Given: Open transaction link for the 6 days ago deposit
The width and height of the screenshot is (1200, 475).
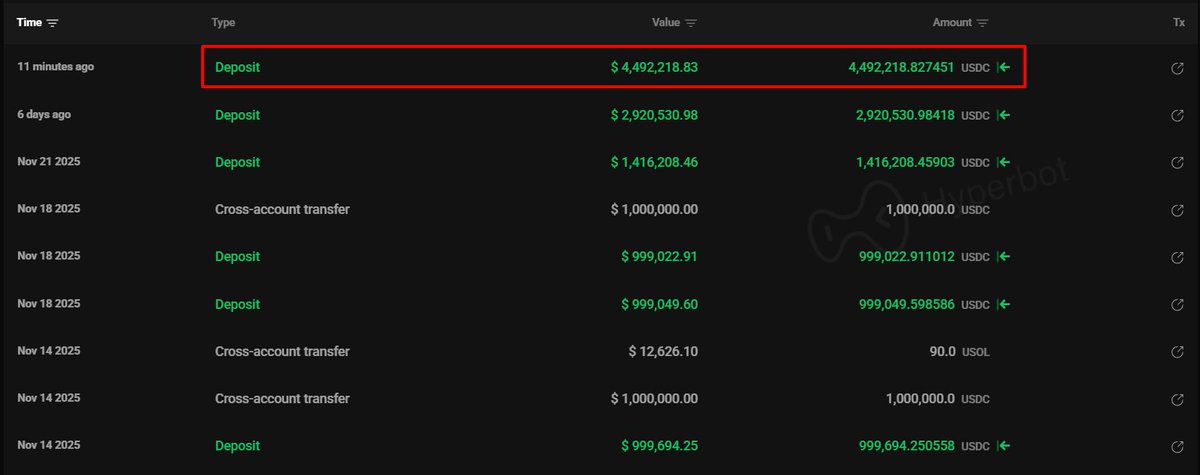Looking at the screenshot, I should coord(1177,115).
